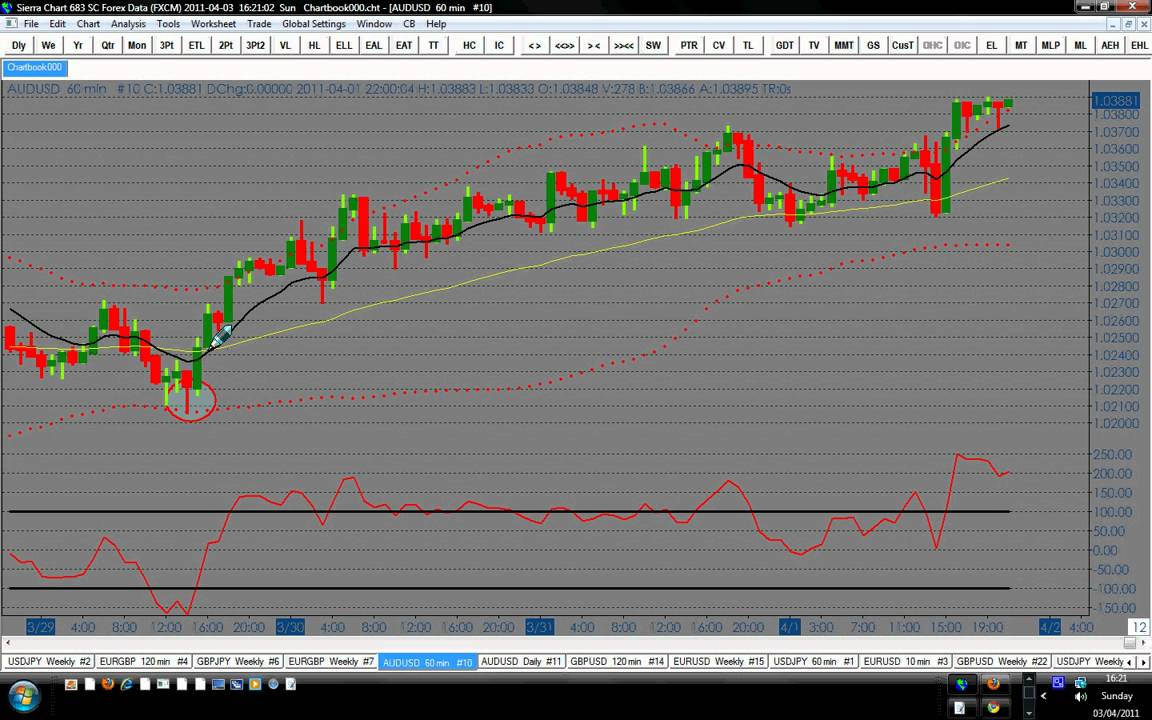This screenshot has height=720, width=1152.
Task: Click the EAL toolbar button
Action: 373,46
